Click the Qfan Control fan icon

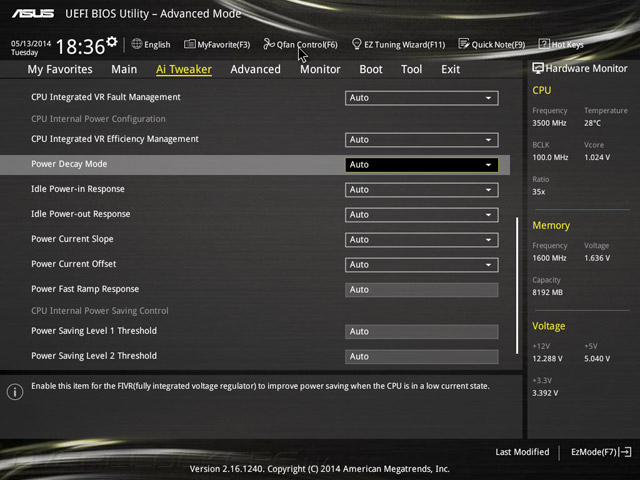269,44
